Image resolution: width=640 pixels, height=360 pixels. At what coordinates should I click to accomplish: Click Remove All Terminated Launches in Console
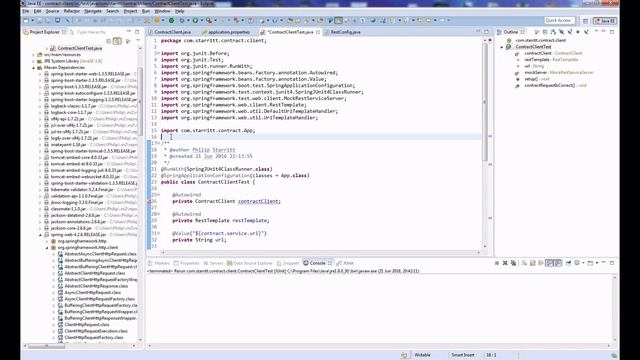[x=513, y=263]
